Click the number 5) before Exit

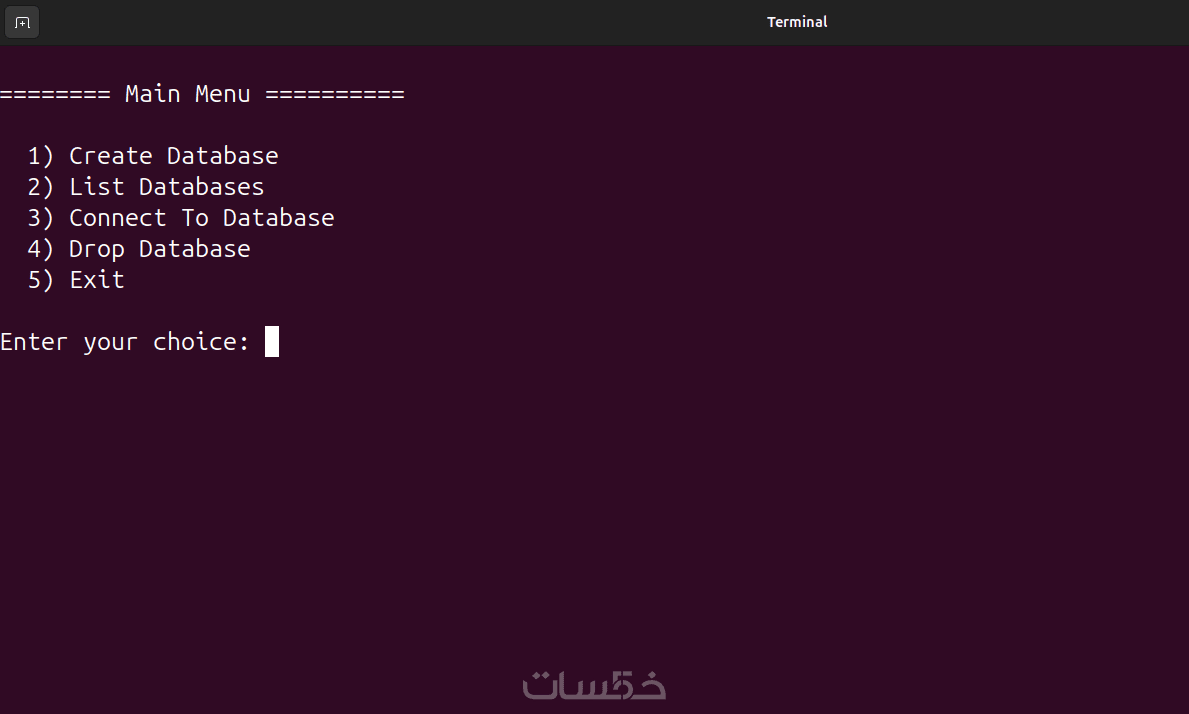pos(41,280)
